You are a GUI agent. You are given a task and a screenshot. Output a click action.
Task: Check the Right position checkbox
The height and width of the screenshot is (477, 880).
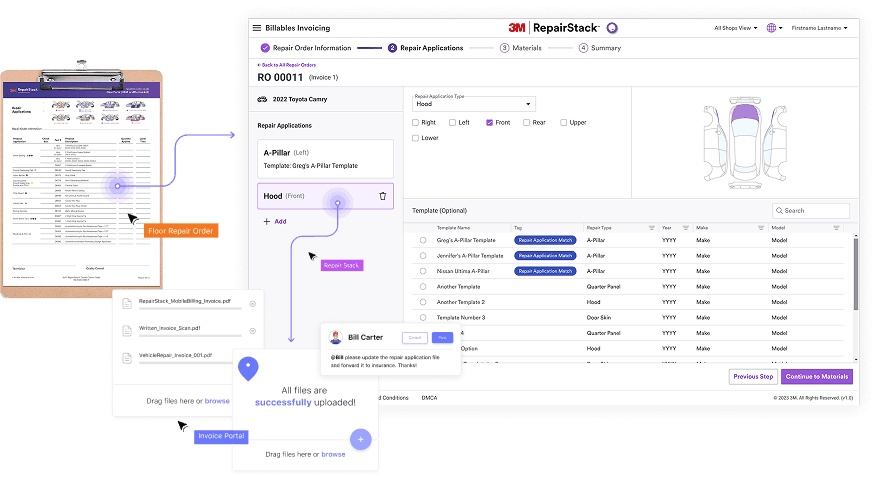(x=415, y=122)
